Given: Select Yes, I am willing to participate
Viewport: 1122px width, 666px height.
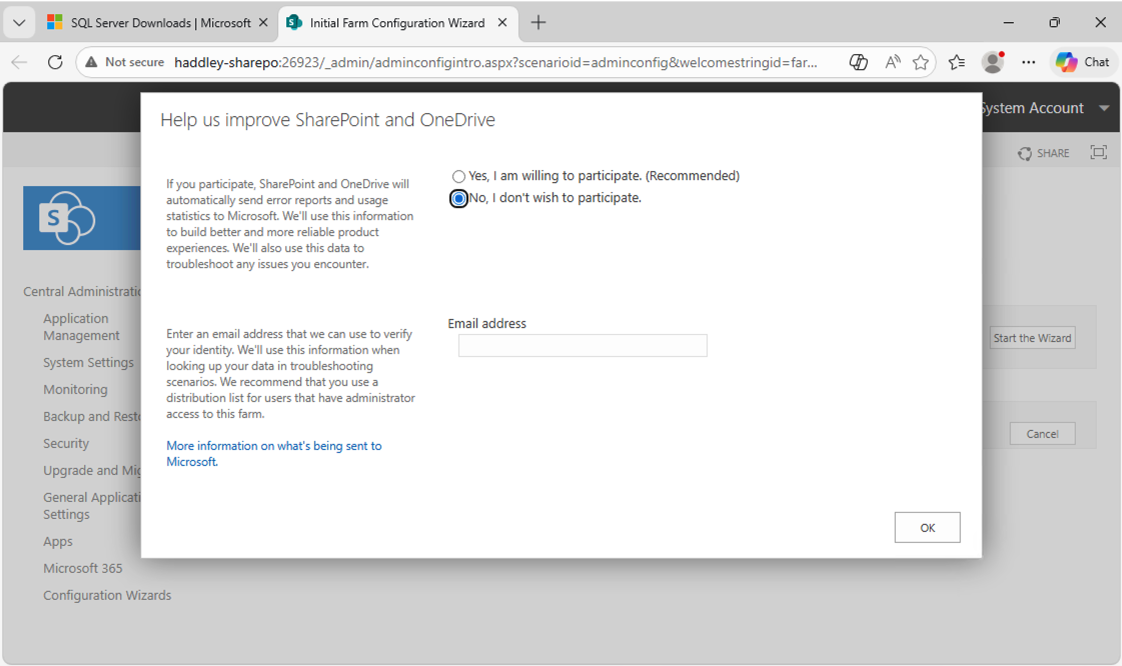Looking at the screenshot, I should pyautogui.click(x=458, y=176).
